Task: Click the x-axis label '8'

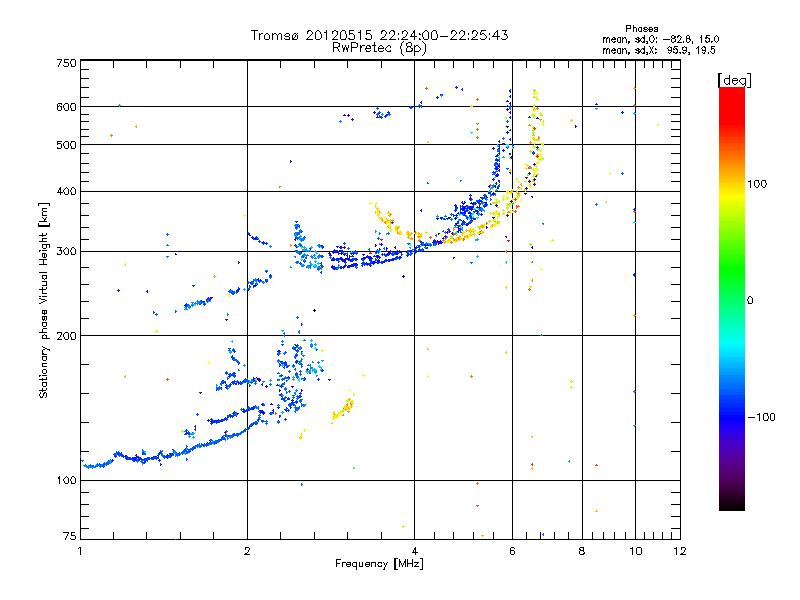Action: (582, 551)
